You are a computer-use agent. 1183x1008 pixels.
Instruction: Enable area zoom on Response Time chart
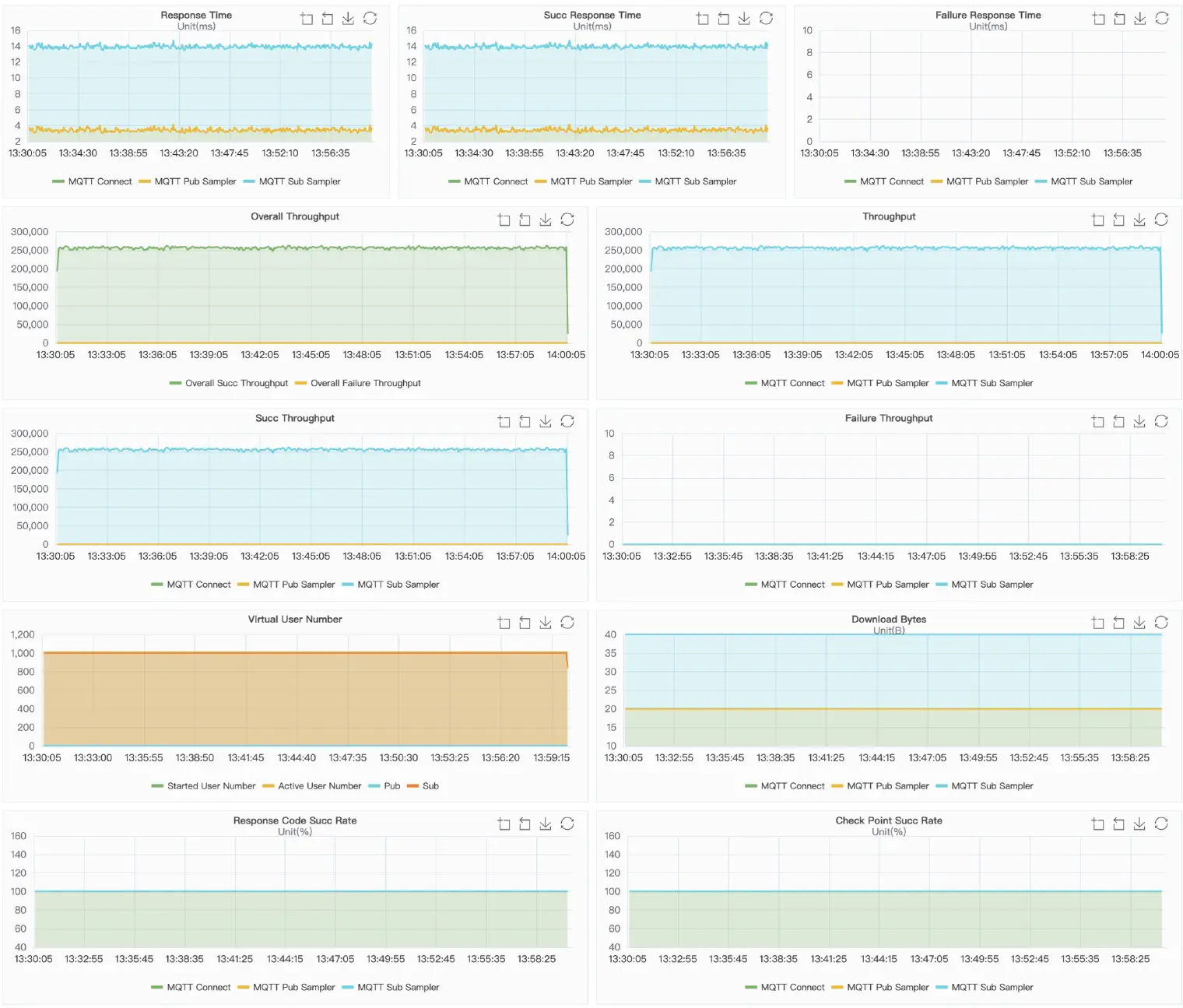(307, 18)
